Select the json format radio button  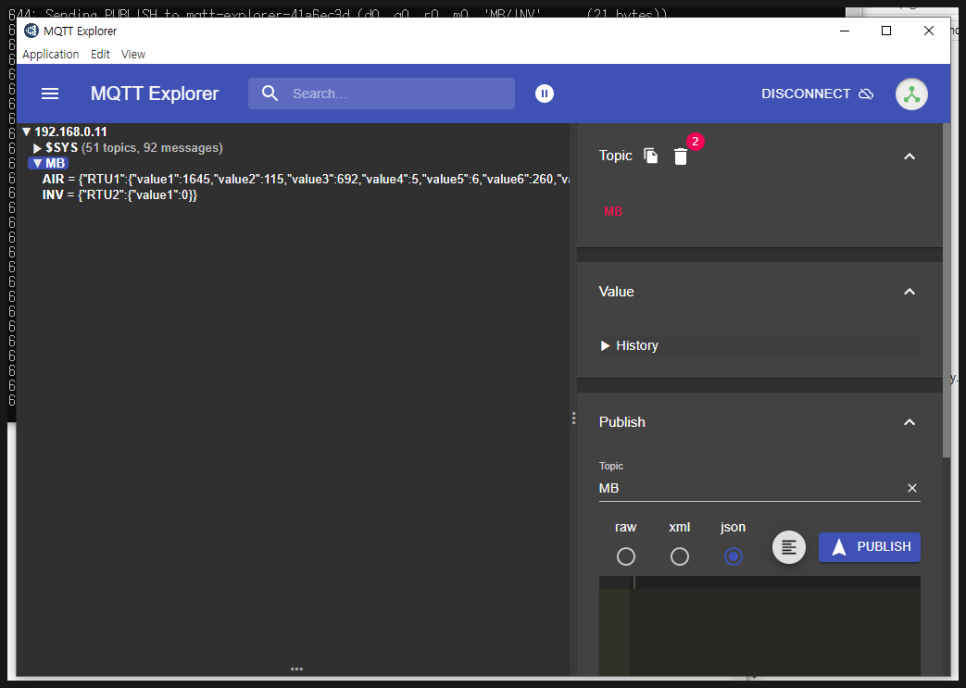point(733,557)
